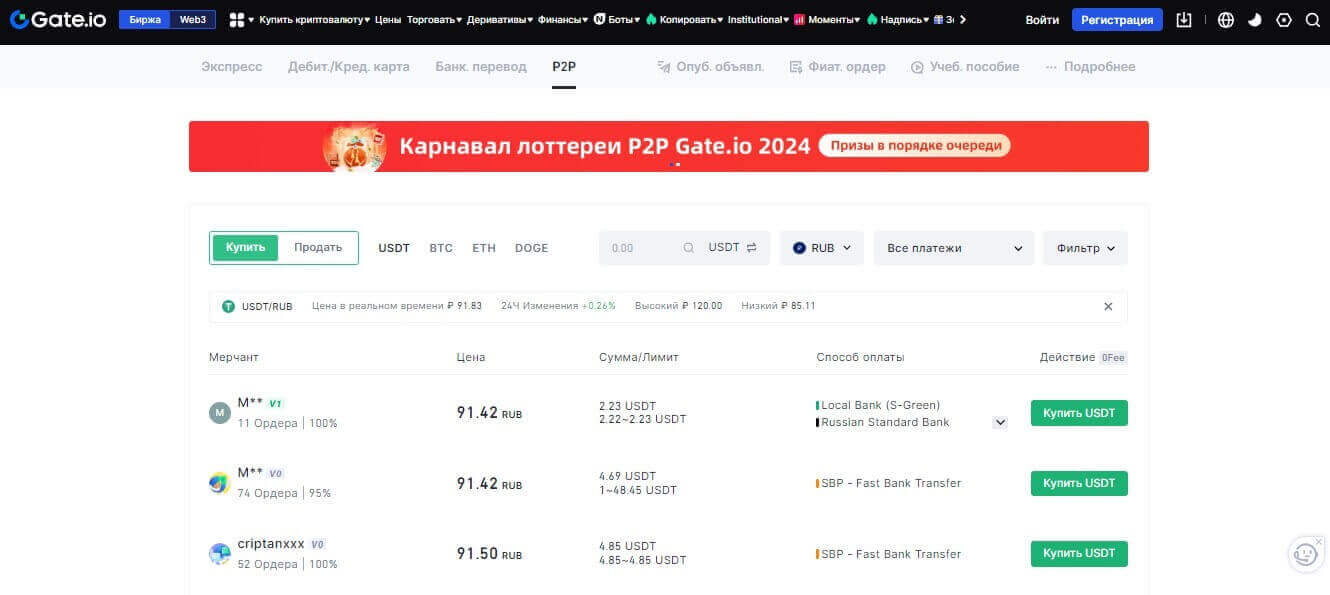1330x595 pixels.
Task: Expand the Все платежи dropdown
Action: tap(954, 248)
